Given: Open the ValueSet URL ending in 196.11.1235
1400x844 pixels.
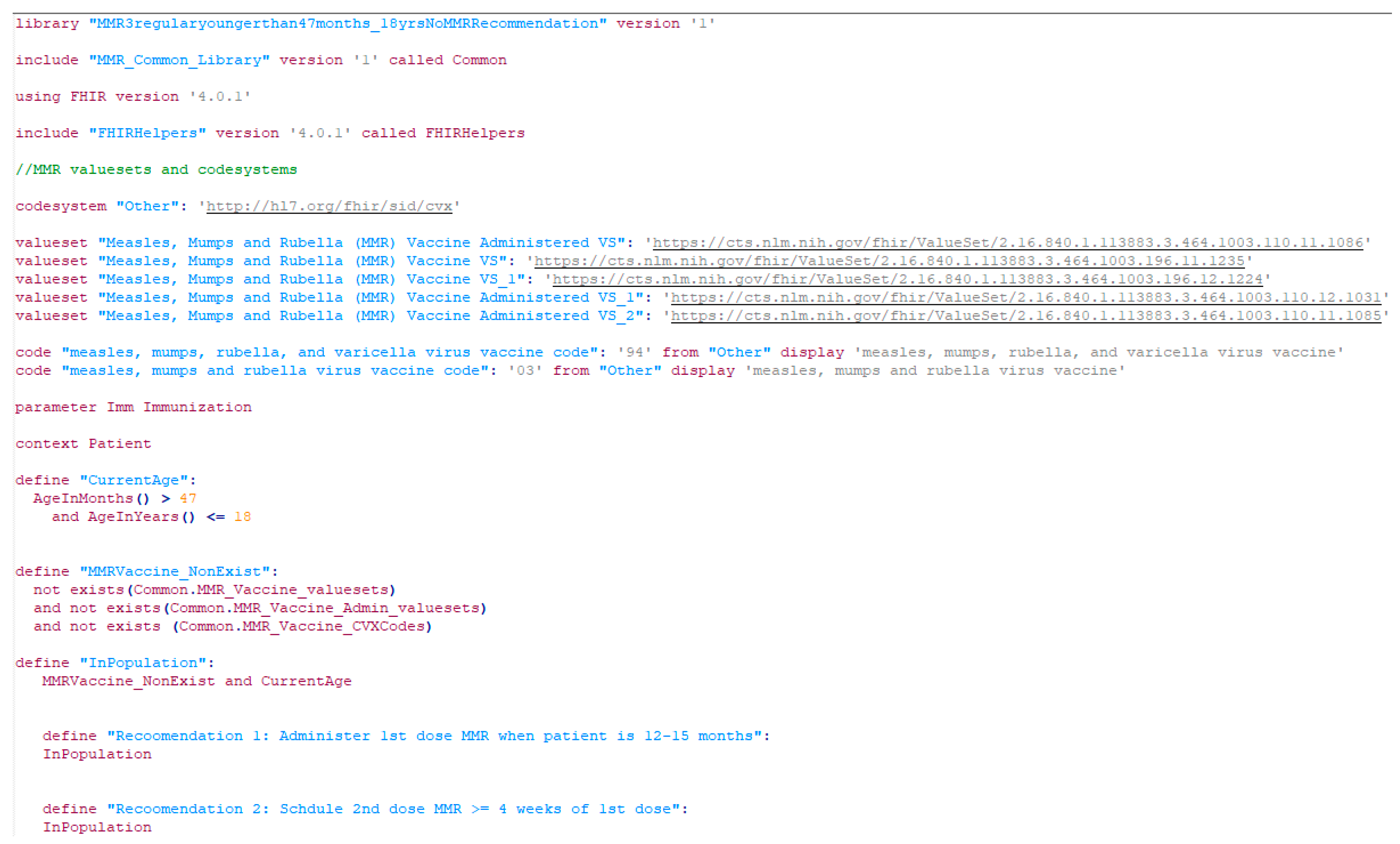Looking at the screenshot, I should (x=889, y=261).
